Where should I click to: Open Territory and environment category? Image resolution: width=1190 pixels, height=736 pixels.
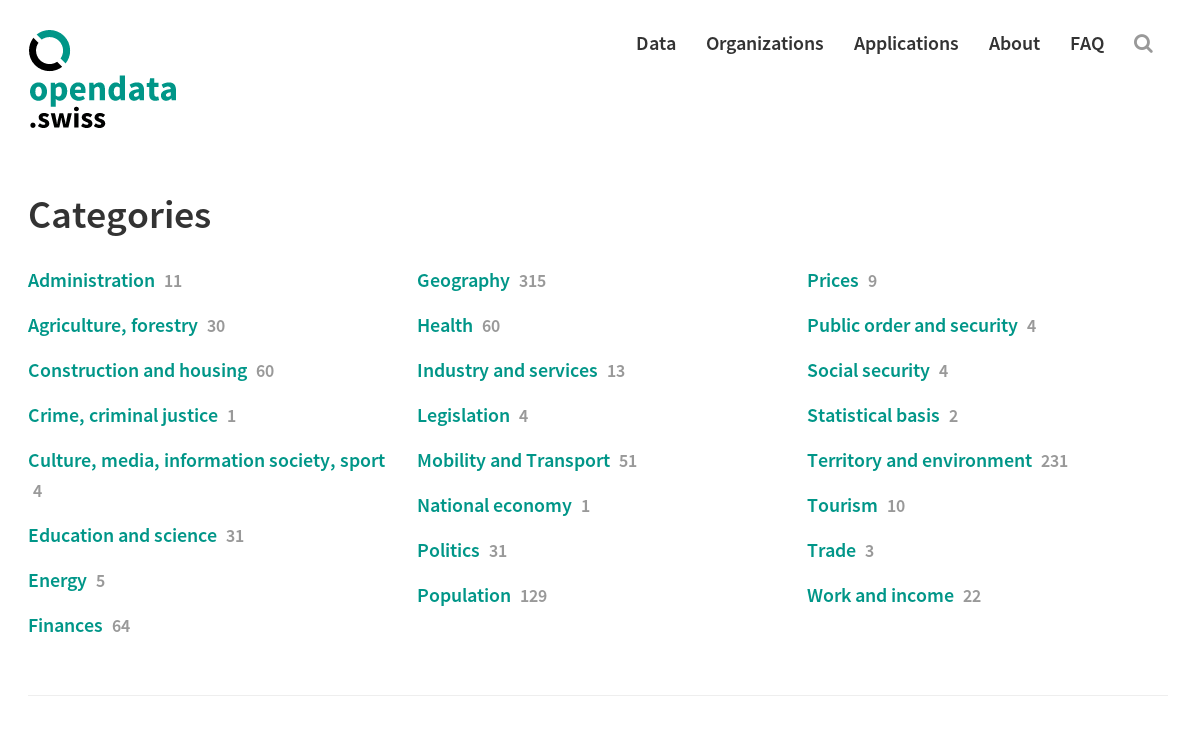[919, 461]
